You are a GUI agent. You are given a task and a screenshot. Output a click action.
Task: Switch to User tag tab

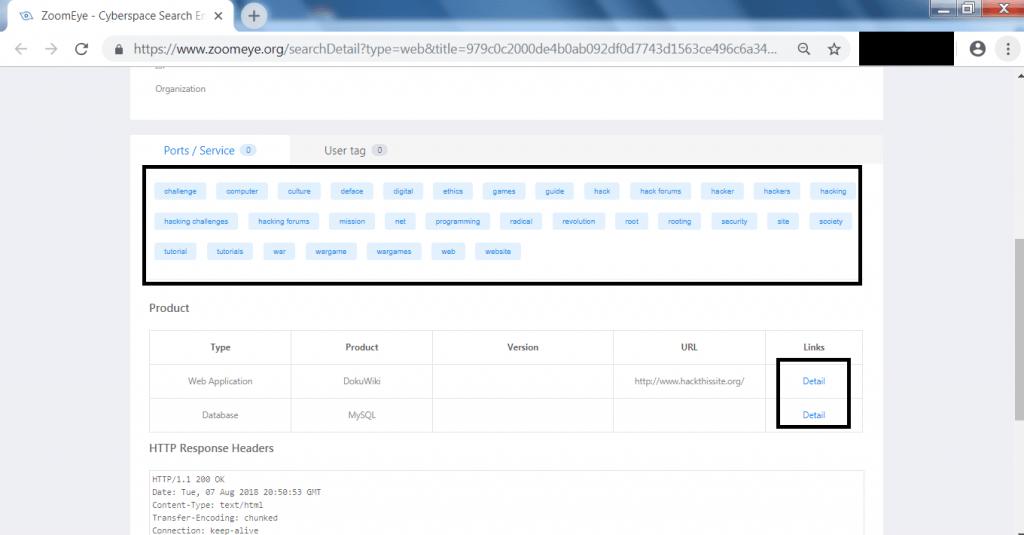[x=355, y=150]
